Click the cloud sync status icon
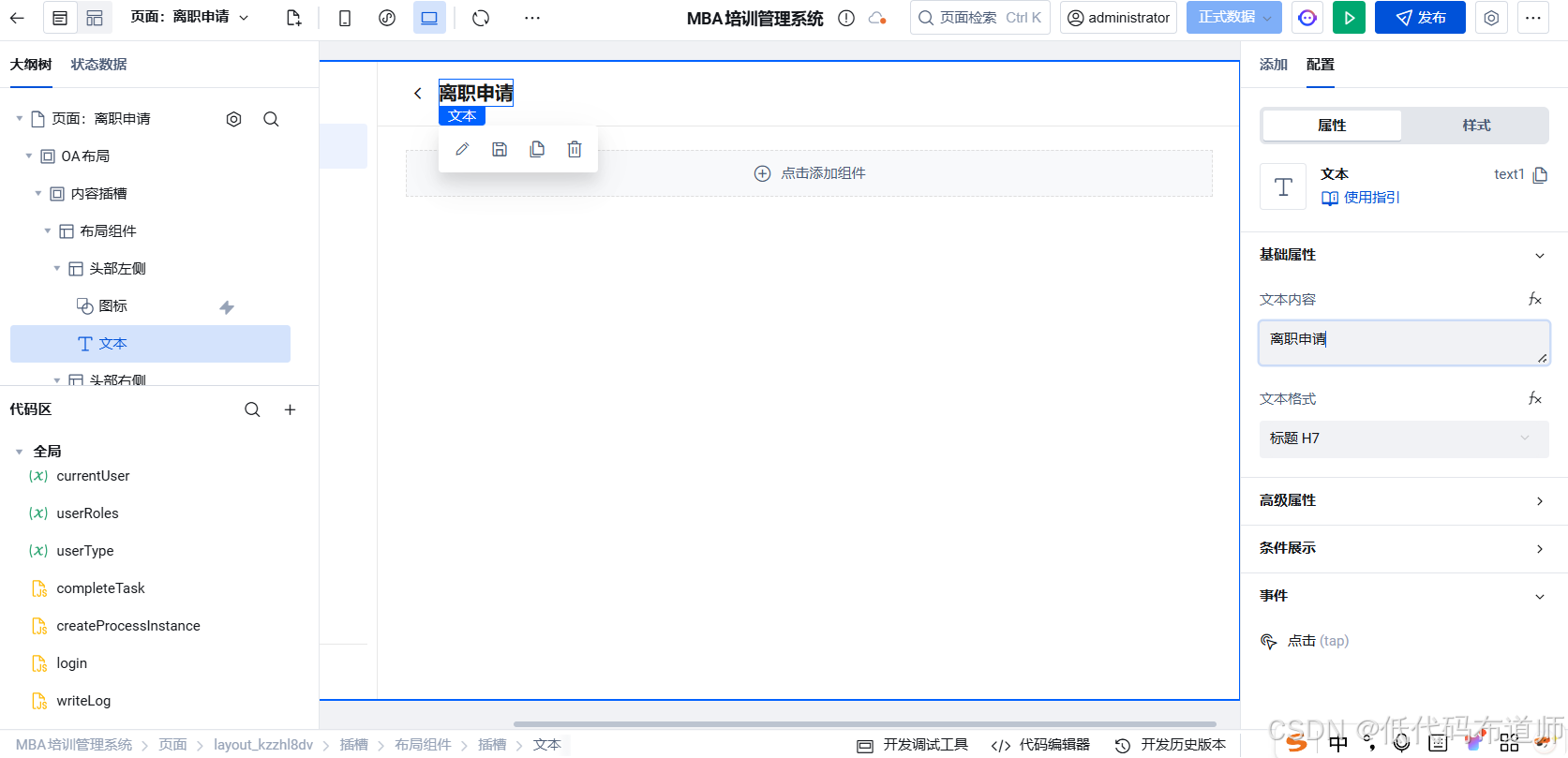 (x=877, y=18)
